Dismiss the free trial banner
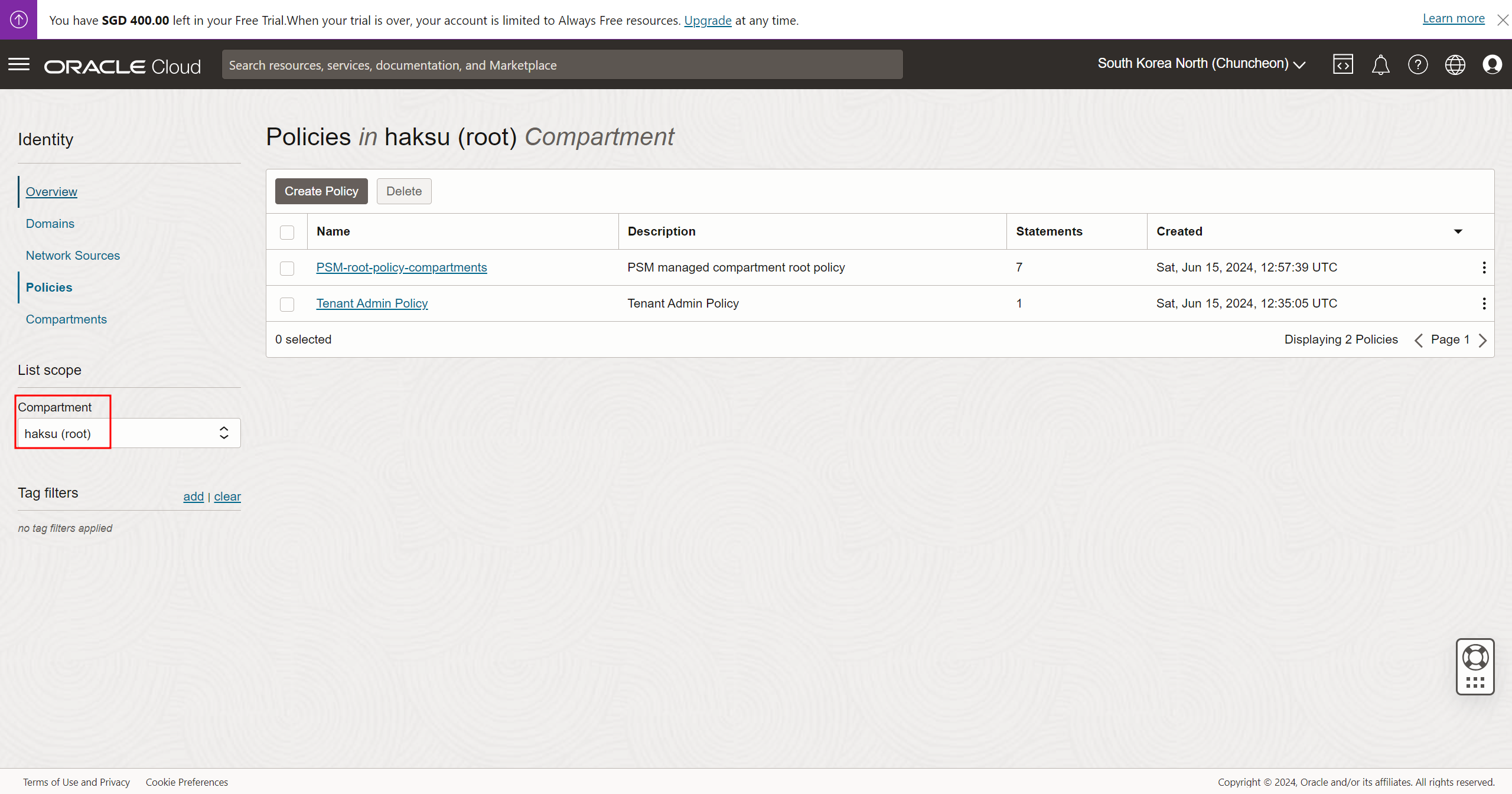This screenshot has width=1512, height=794. click(1503, 20)
